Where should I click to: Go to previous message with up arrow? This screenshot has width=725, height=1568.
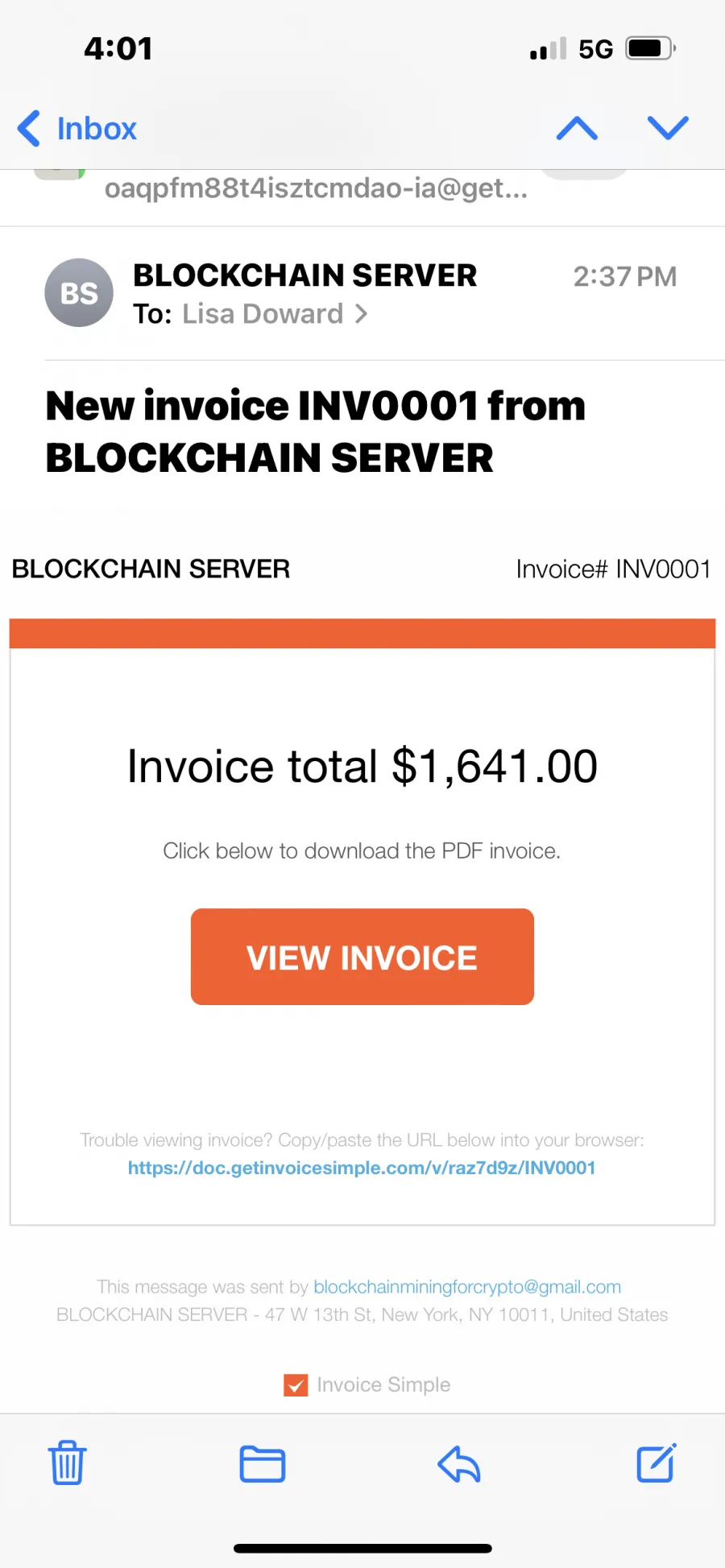point(577,128)
